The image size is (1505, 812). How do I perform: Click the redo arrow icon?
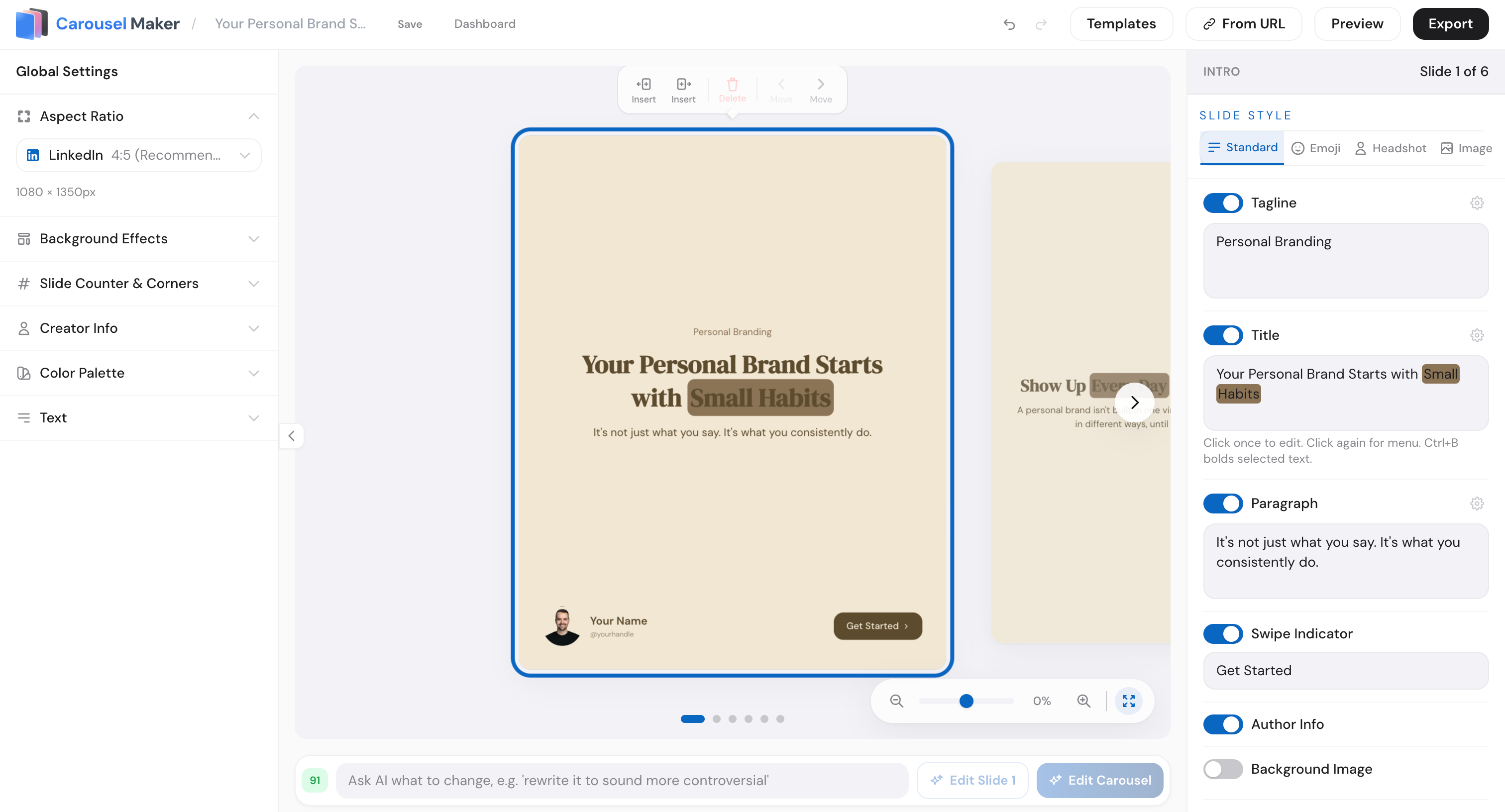pyautogui.click(x=1041, y=24)
